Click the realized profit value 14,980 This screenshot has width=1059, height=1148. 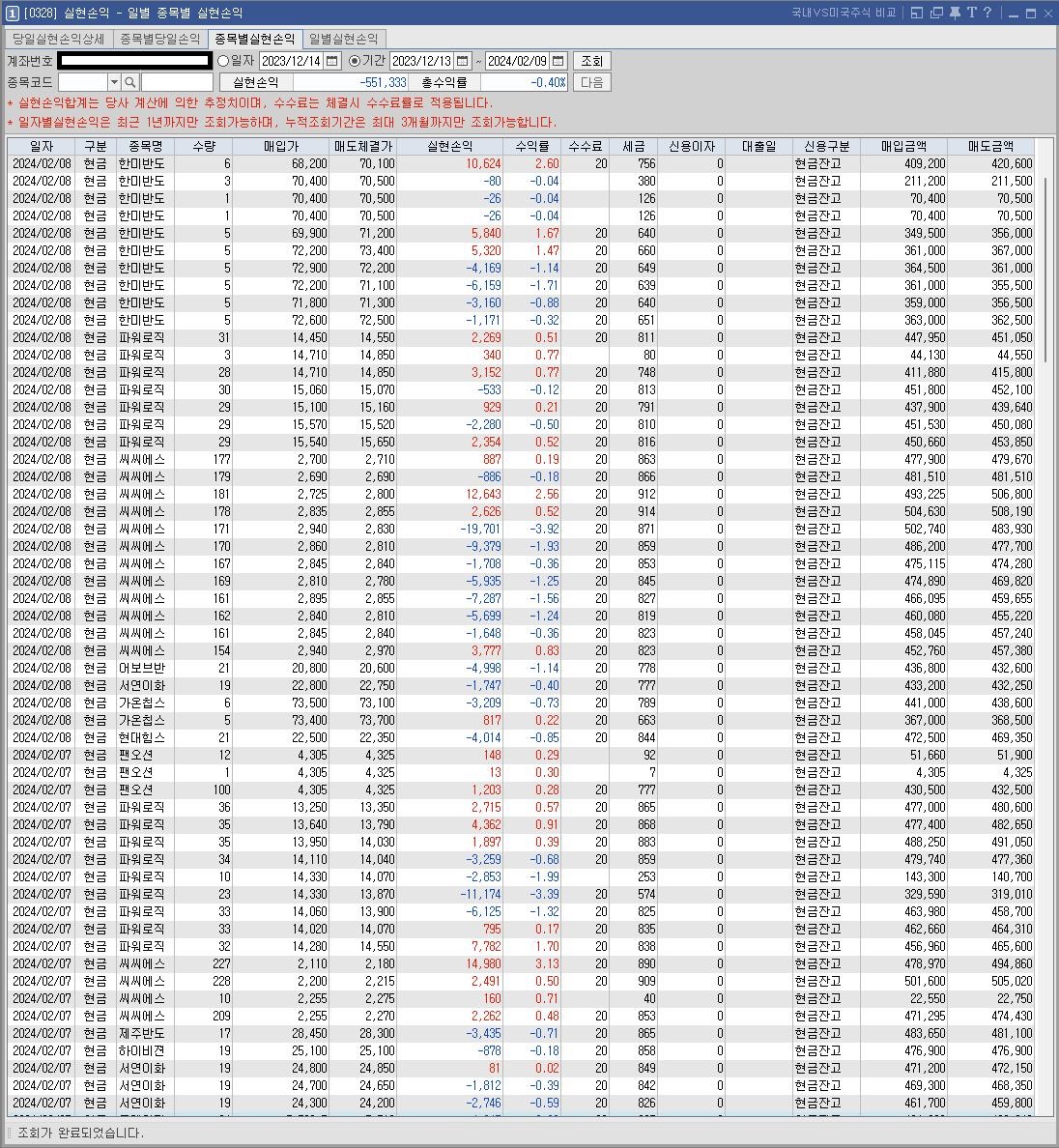pyautogui.click(x=483, y=963)
